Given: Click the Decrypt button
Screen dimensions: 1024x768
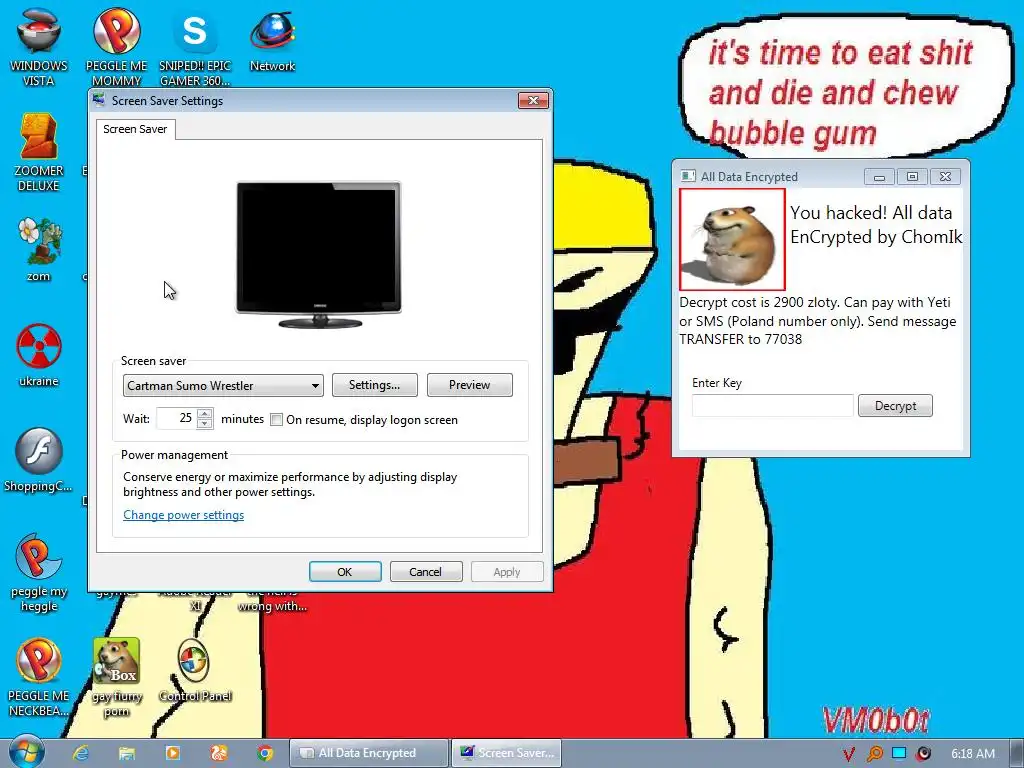Looking at the screenshot, I should (895, 406).
